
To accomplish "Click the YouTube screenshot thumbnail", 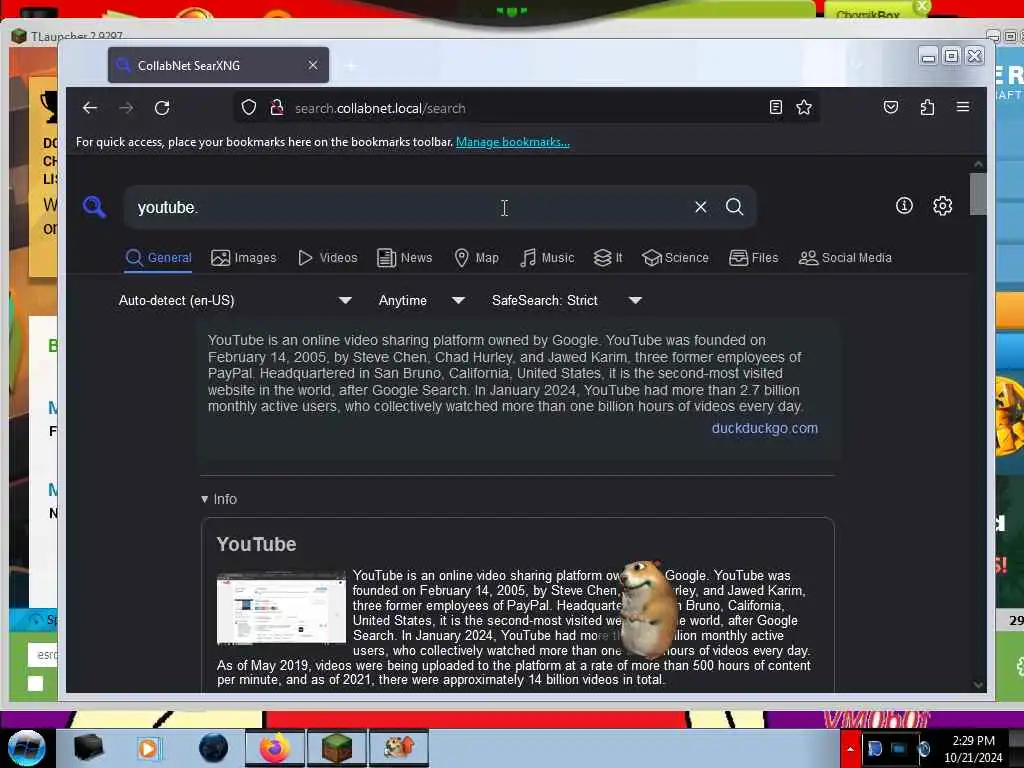I will 281,608.
